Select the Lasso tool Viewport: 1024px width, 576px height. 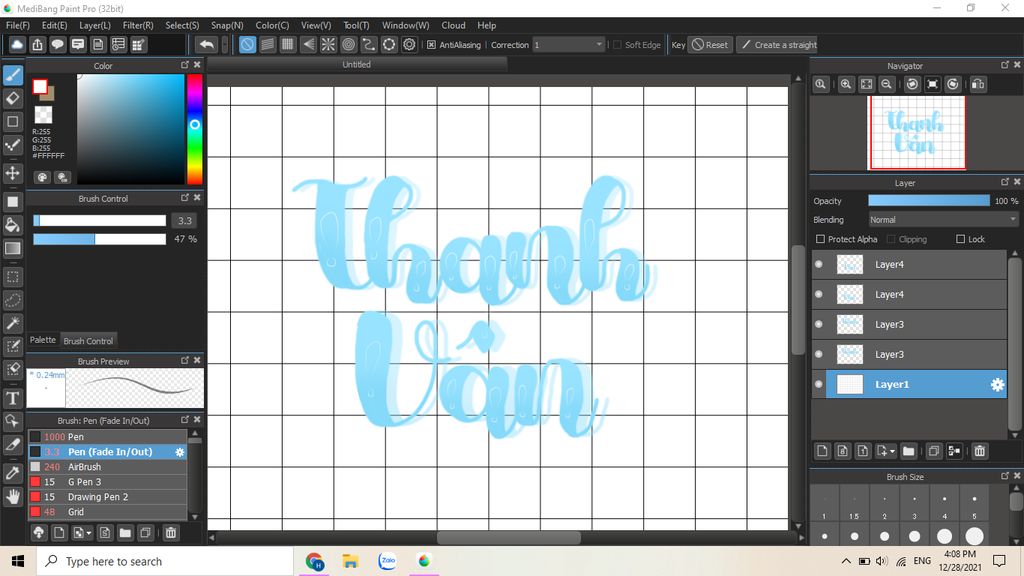(x=12, y=300)
